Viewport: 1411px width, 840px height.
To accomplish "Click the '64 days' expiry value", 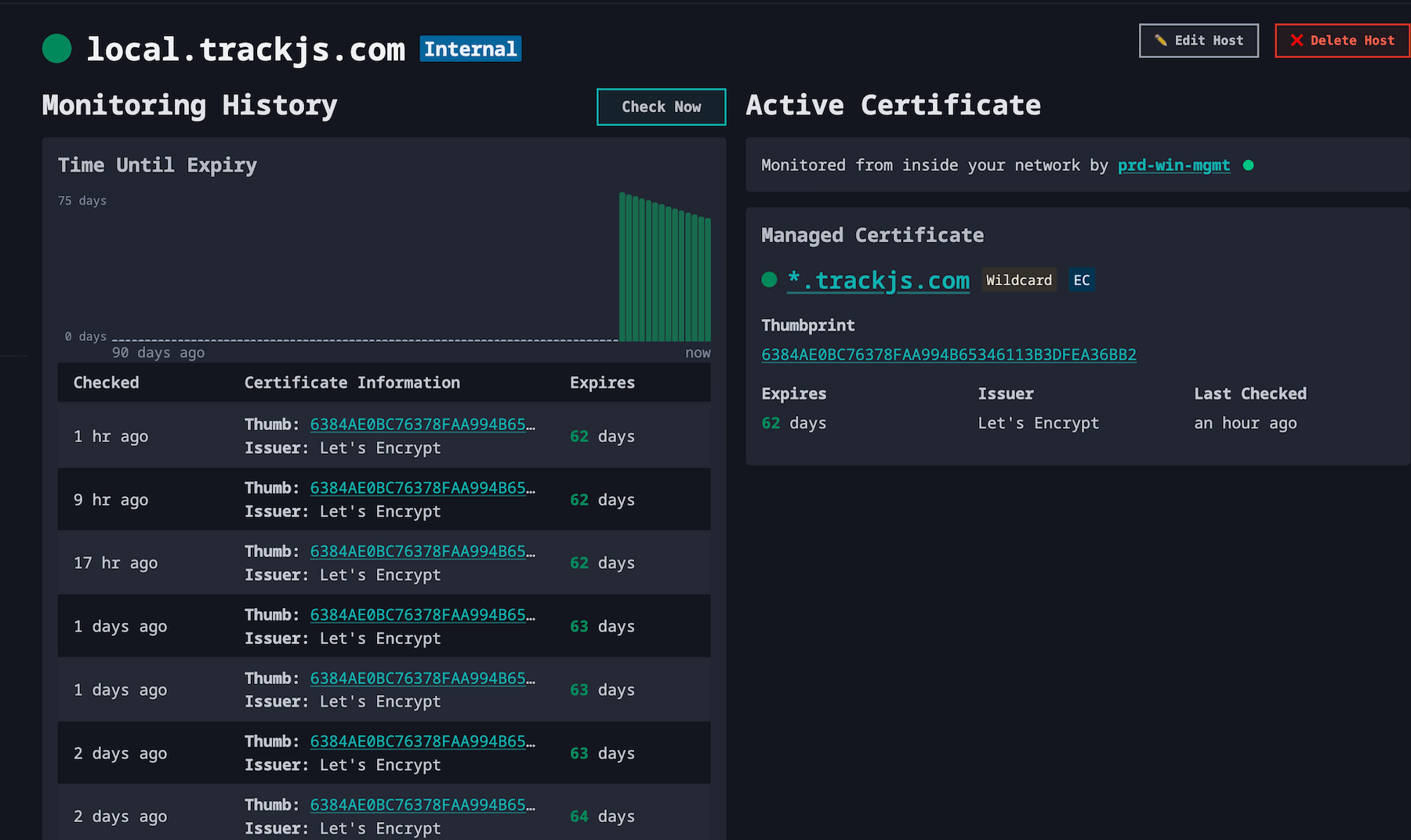I will 602,816.
